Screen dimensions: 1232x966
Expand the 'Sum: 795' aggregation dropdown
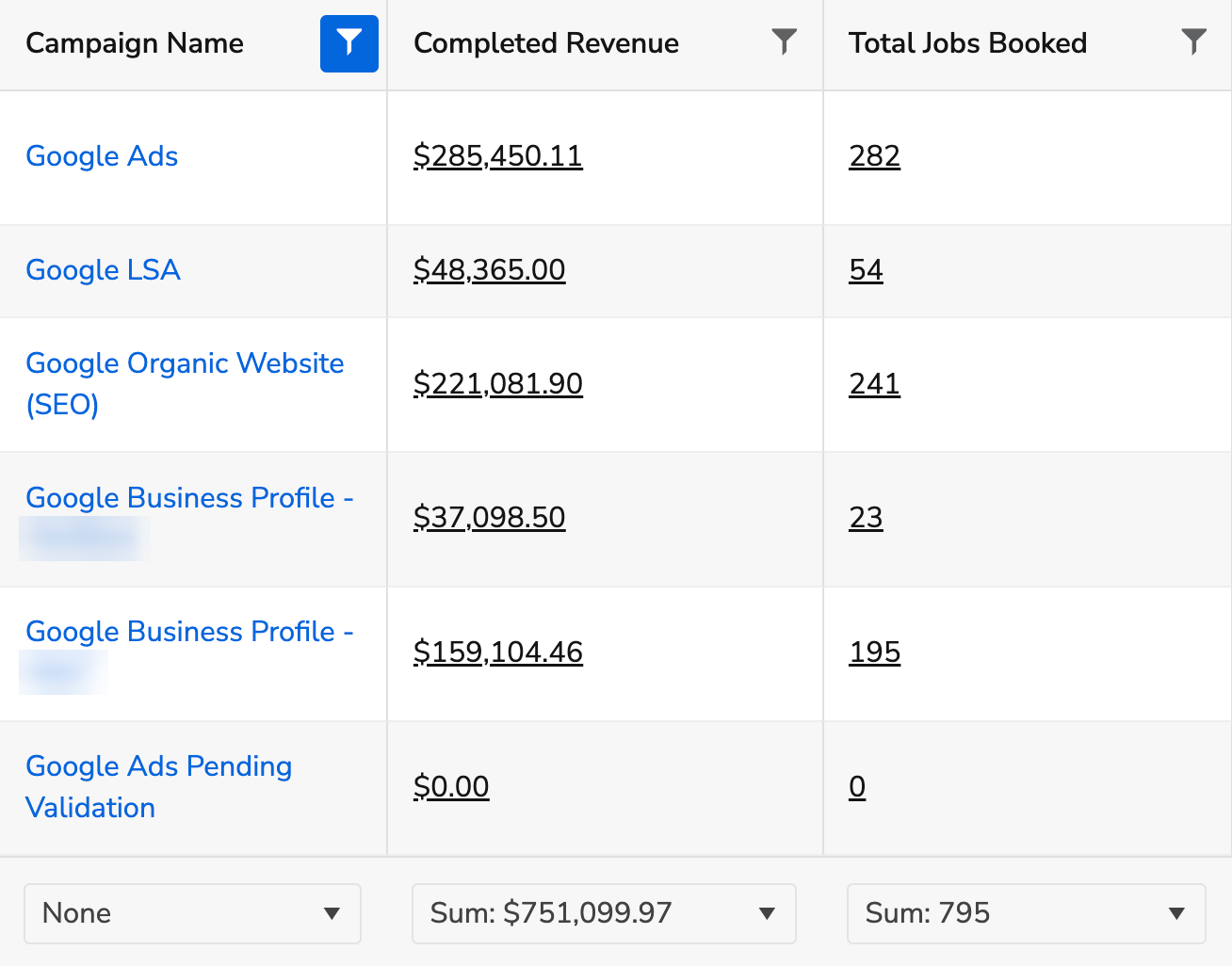click(x=1027, y=913)
